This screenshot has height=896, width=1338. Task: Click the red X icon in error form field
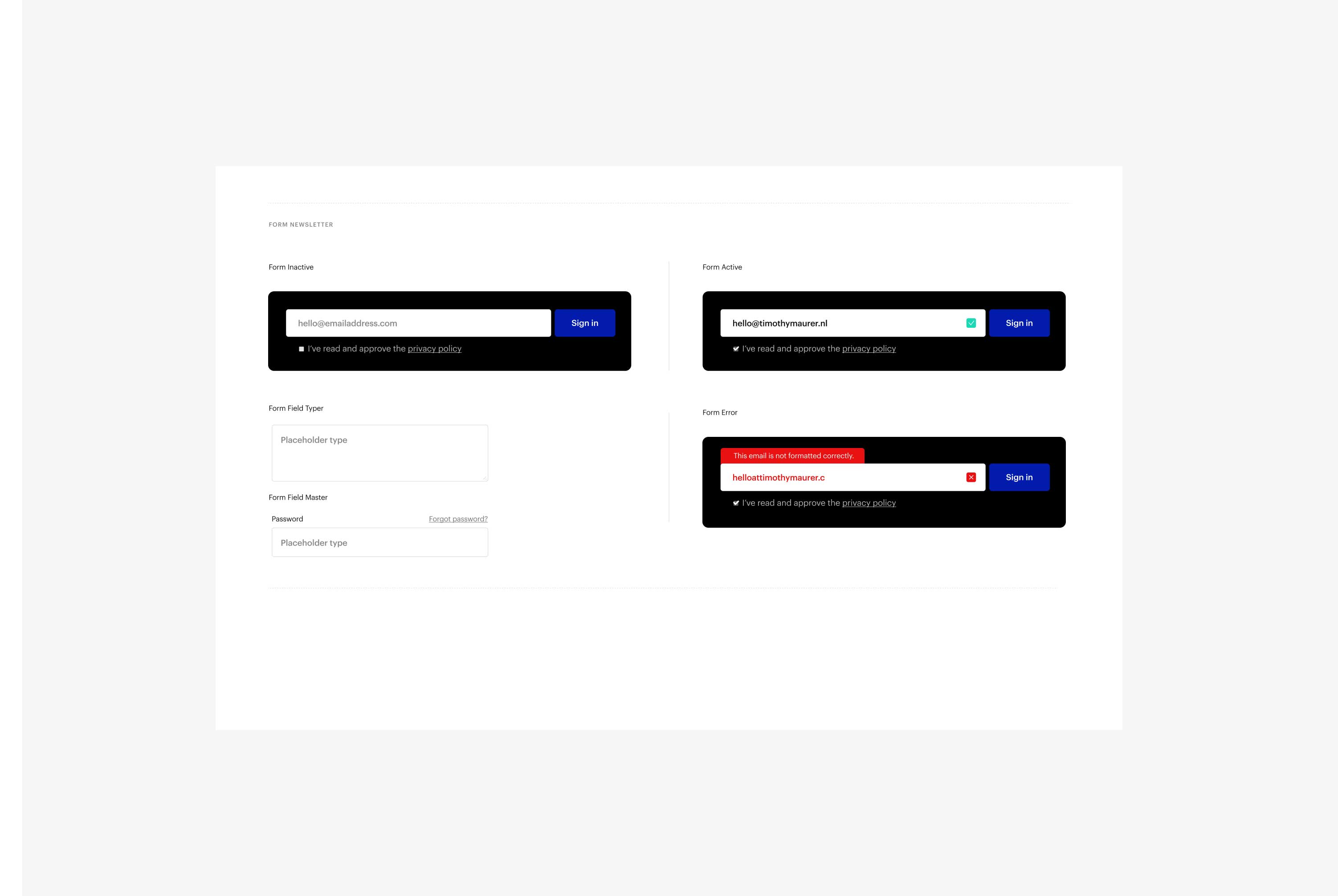(x=971, y=477)
